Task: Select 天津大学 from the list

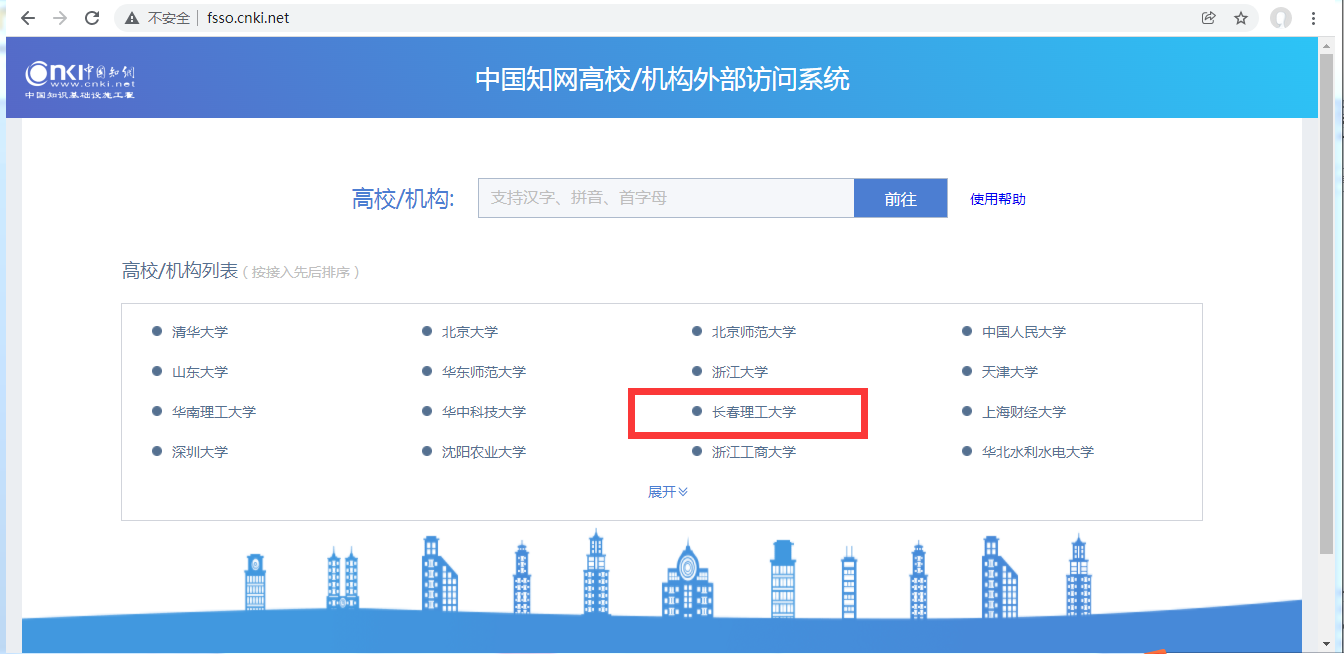Action: pos(1010,372)
